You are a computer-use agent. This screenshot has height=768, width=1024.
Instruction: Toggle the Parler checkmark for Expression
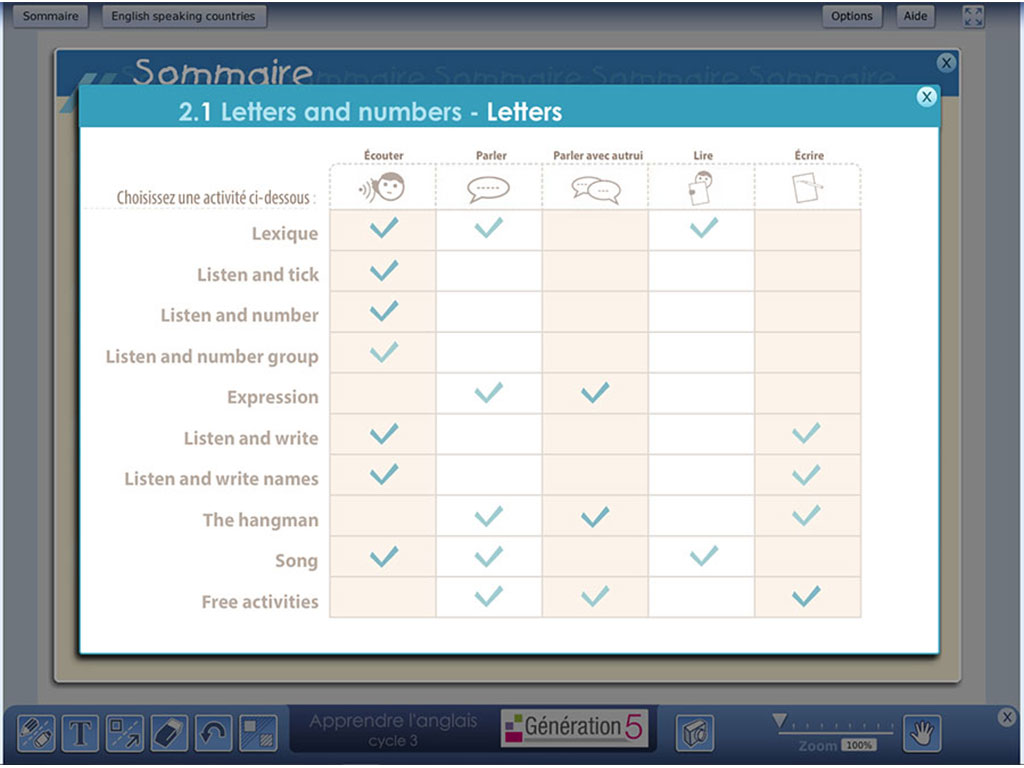(487, 393)
